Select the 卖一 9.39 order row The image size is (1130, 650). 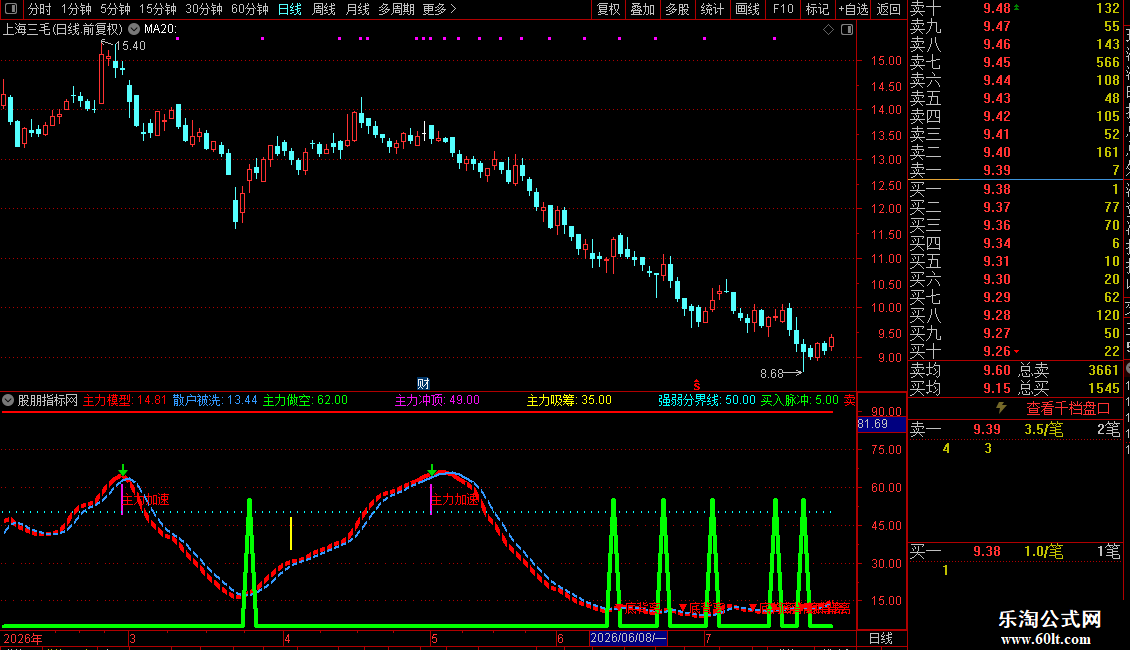[x=1015, y=171]
